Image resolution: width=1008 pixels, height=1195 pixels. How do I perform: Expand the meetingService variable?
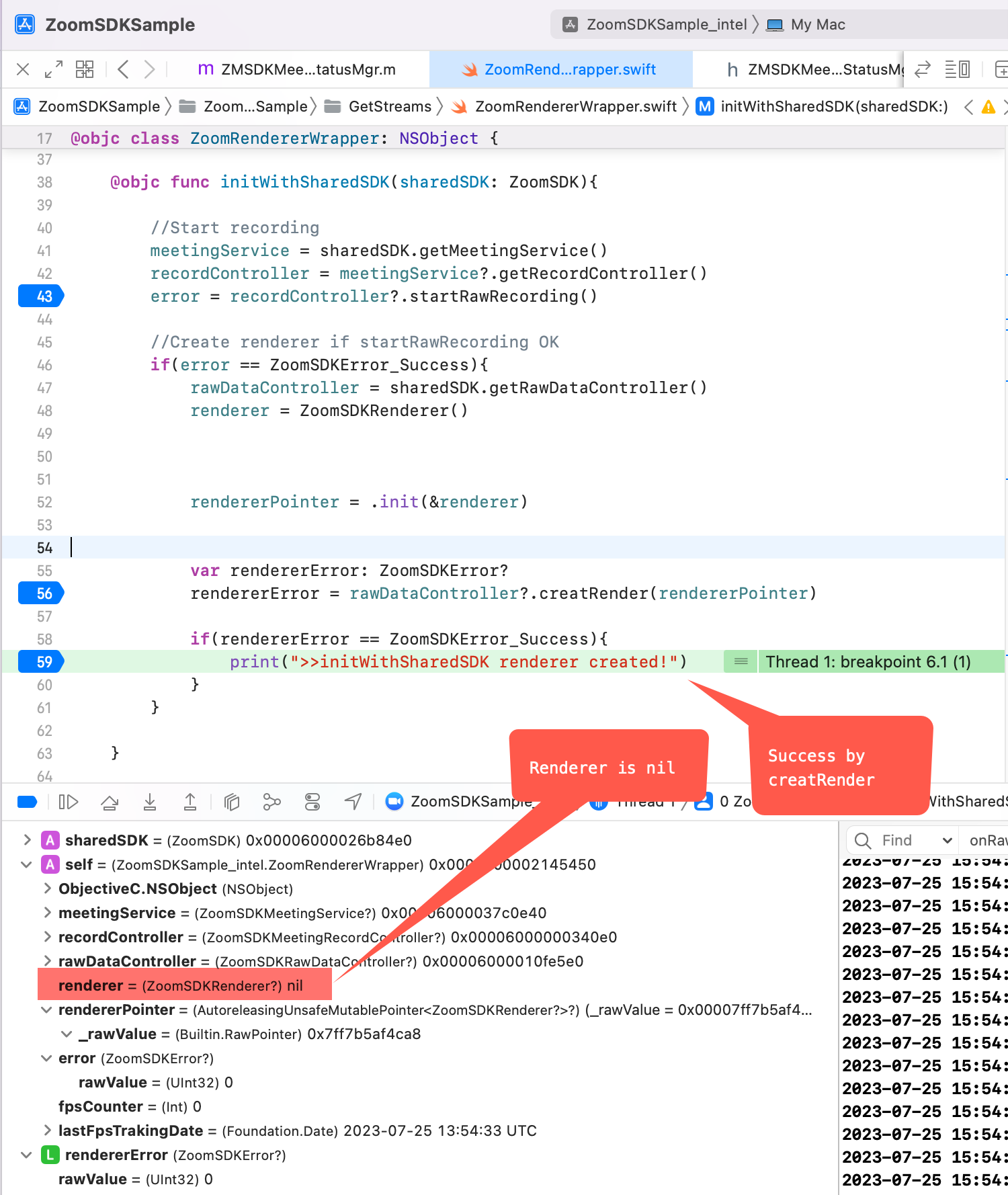point(47,913)
